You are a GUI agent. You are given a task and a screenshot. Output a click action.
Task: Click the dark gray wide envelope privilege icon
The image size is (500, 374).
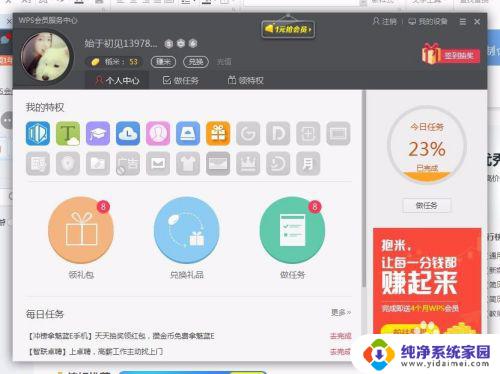218,163
